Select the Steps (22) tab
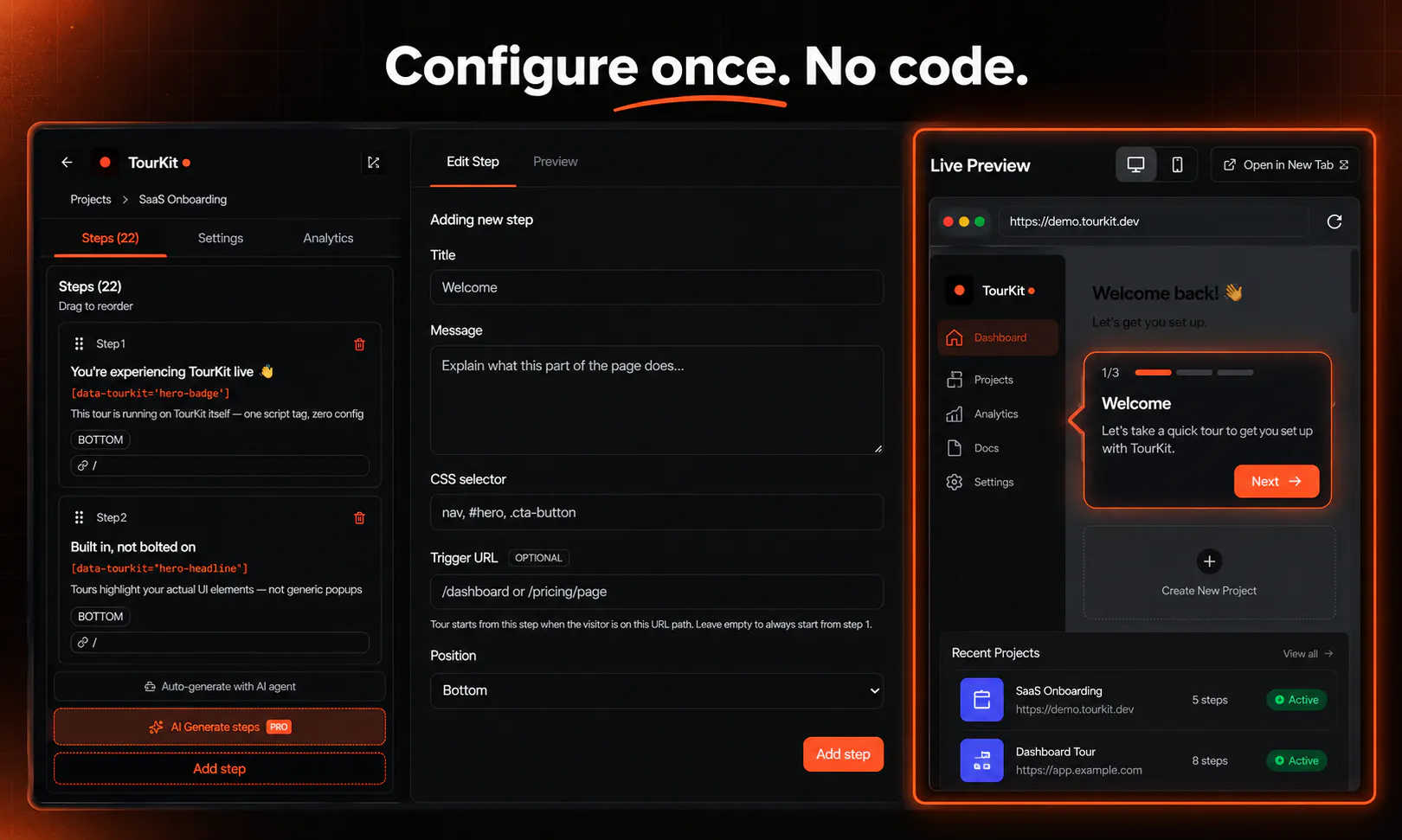Viewport: 1402px width, 840px height. coord(110,238)
